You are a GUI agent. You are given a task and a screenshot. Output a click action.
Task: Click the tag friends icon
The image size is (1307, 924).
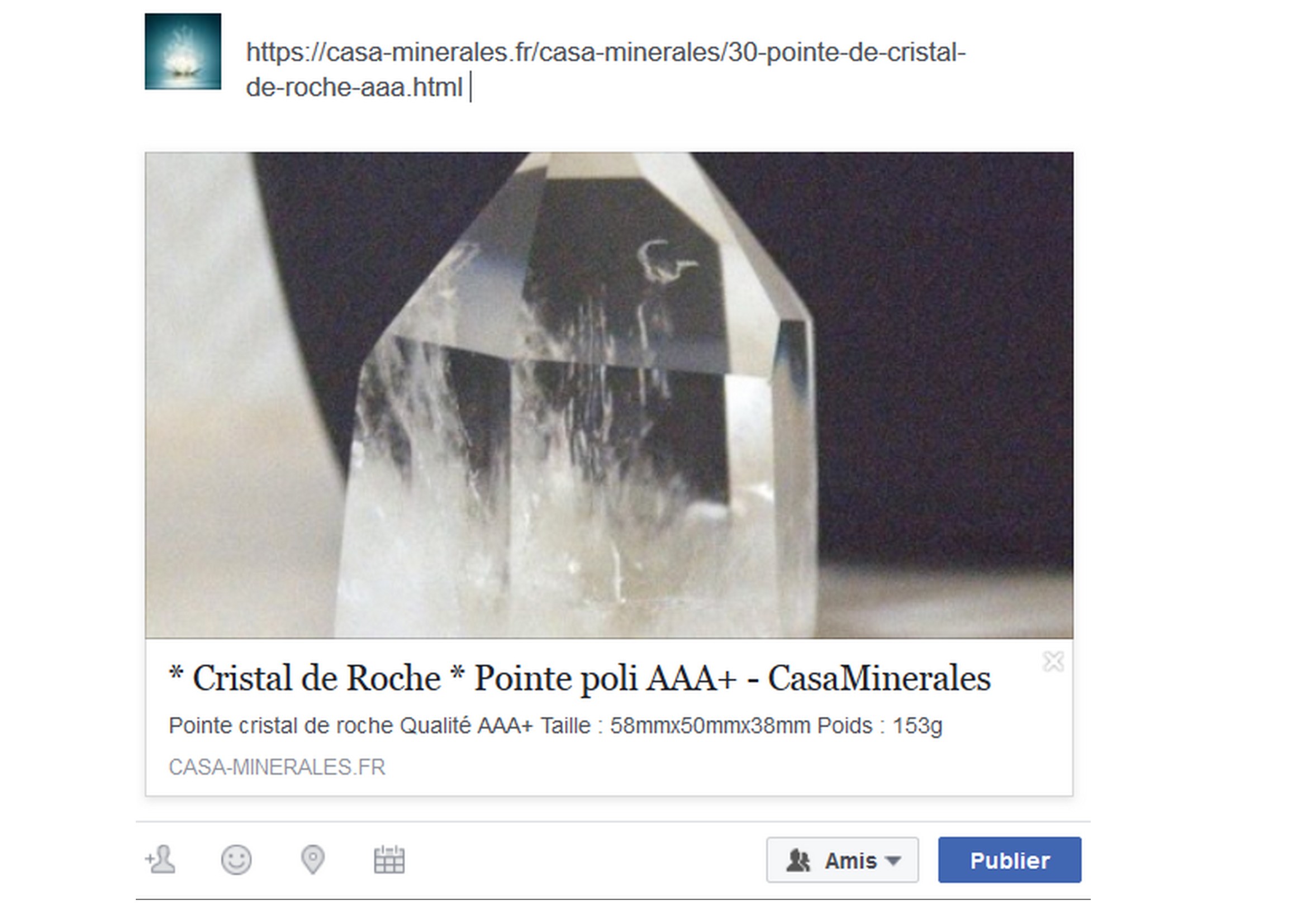[160, 860]
